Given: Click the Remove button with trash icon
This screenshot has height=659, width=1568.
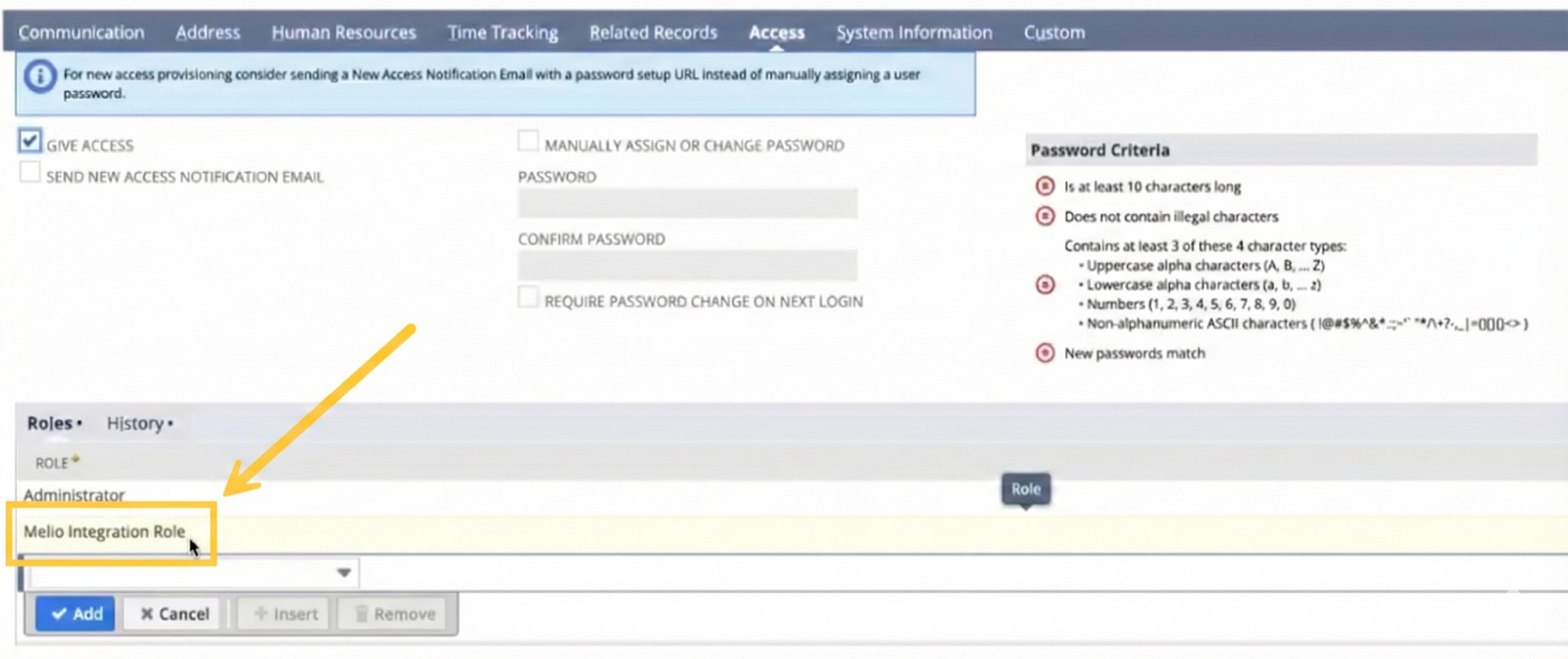Looking at the screenshot, I should pyautogui.click(x=394, y=614).
